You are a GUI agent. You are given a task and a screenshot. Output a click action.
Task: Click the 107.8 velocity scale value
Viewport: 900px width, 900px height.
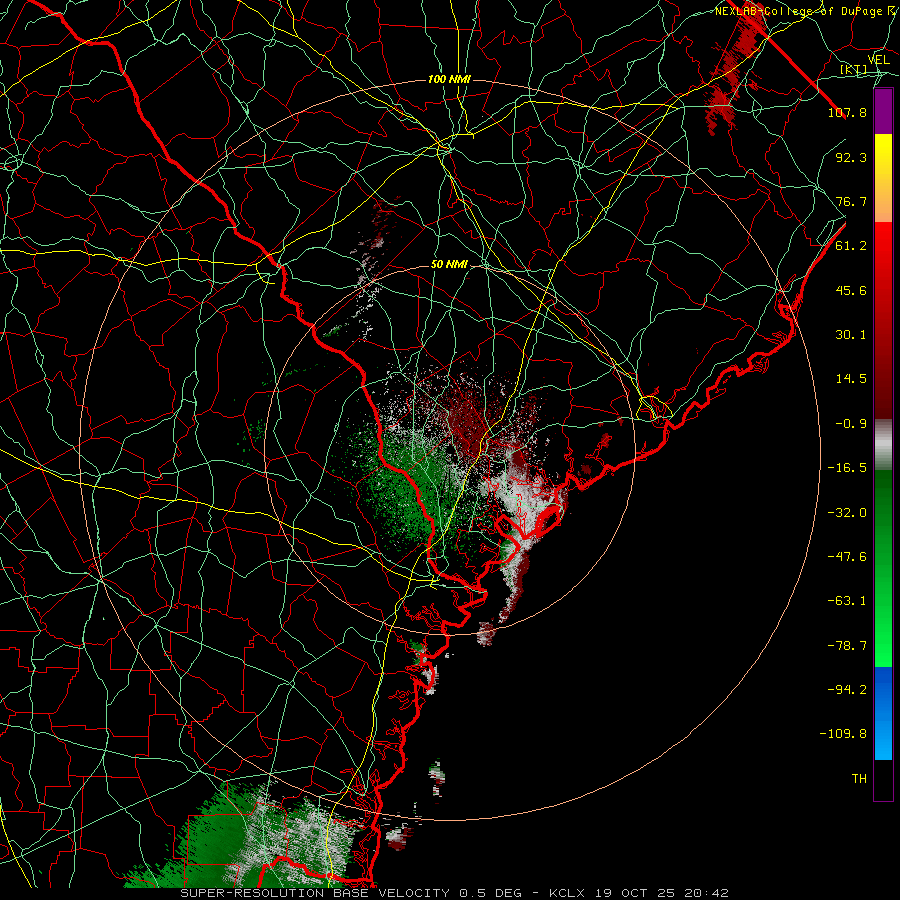coord(847,112)
